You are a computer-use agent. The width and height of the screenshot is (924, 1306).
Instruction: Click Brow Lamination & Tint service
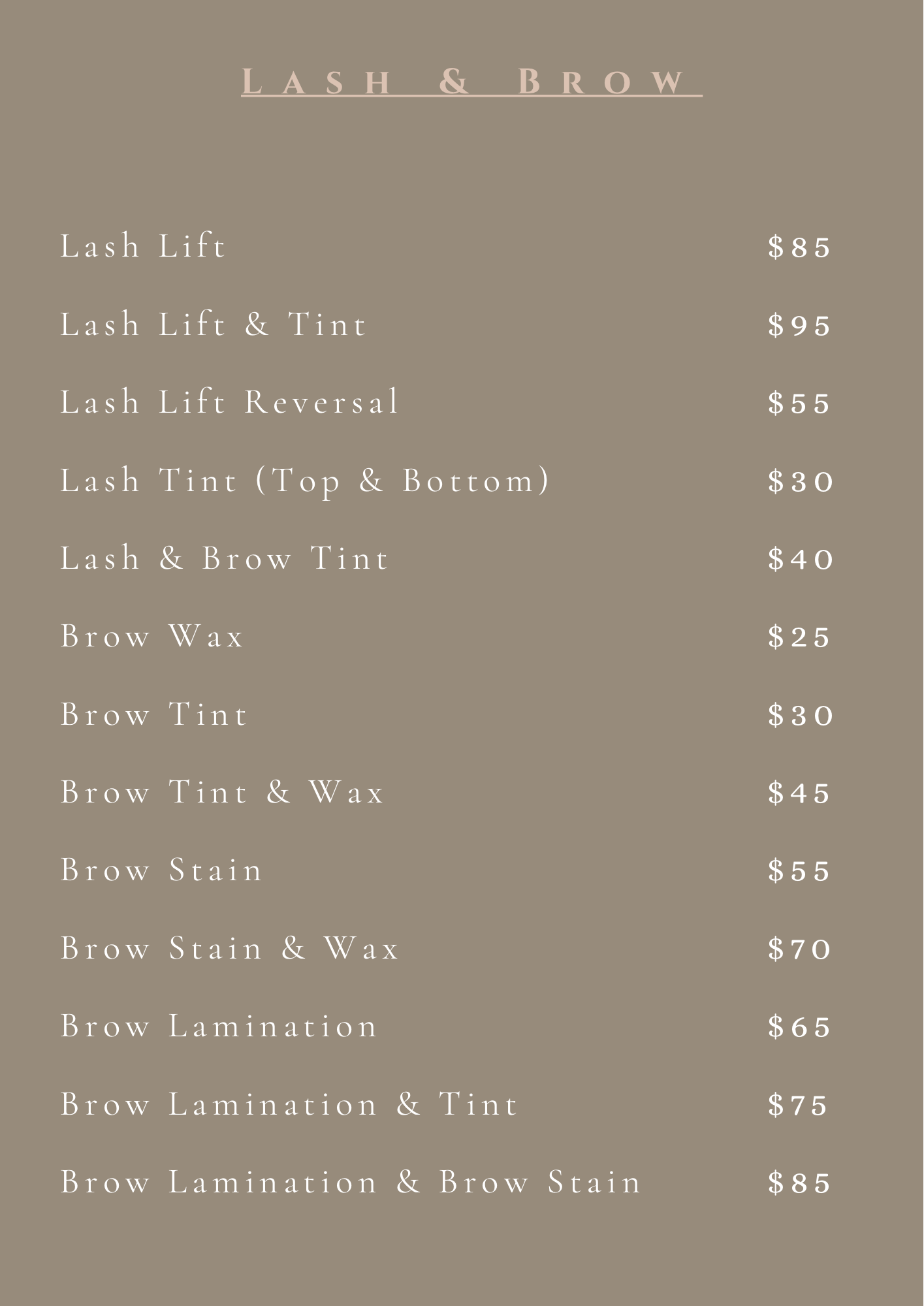[x=289, y=1105]
